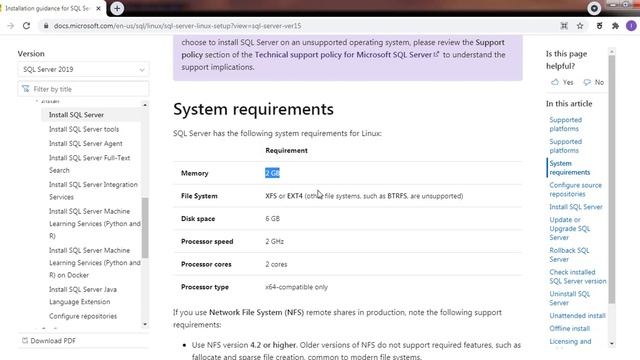The image size is (640, 360).
Task: Click the padlock site info icon
Action: pyautogui.click(x=46, y=26)
